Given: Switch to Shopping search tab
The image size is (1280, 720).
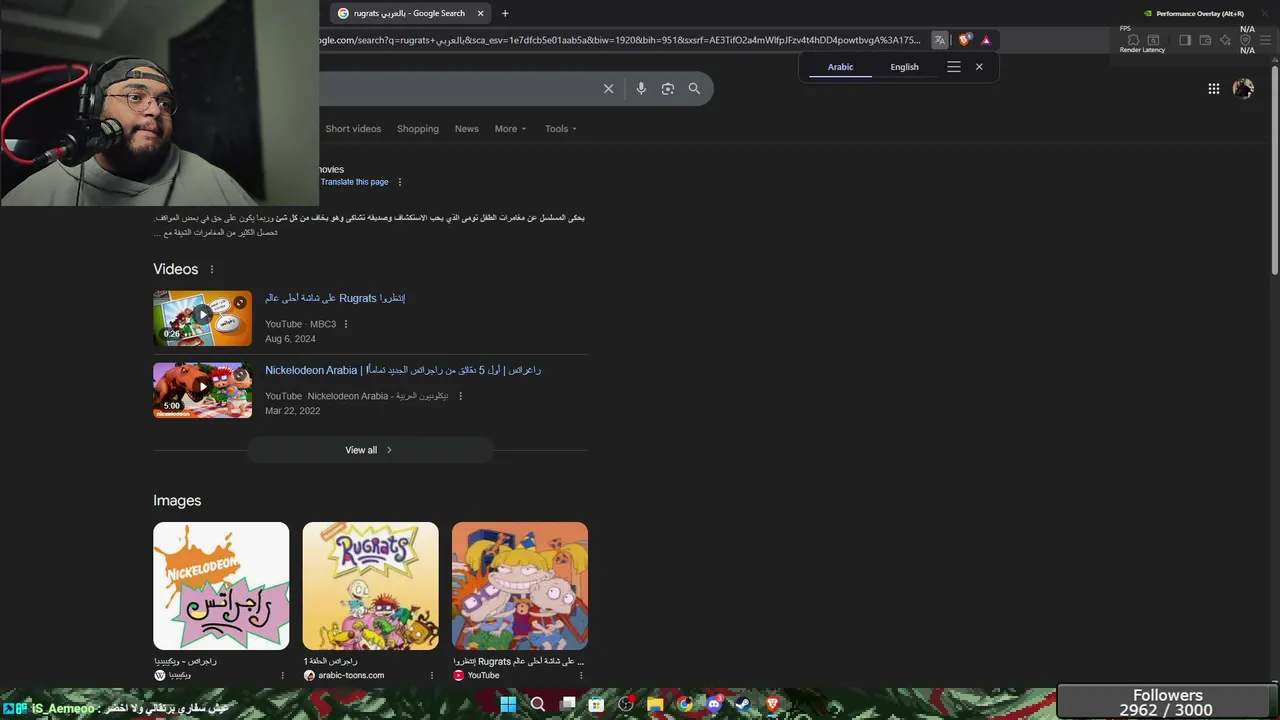Looking at the screenshot, I should [x=418, y=129].
